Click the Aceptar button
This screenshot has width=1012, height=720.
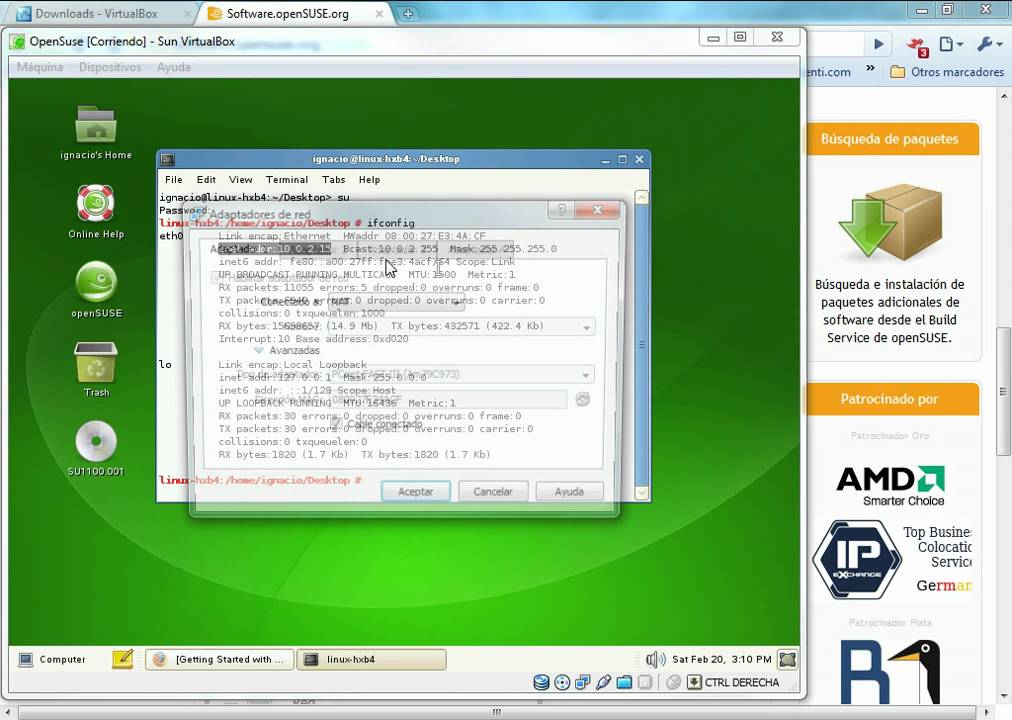click(416, 491)
